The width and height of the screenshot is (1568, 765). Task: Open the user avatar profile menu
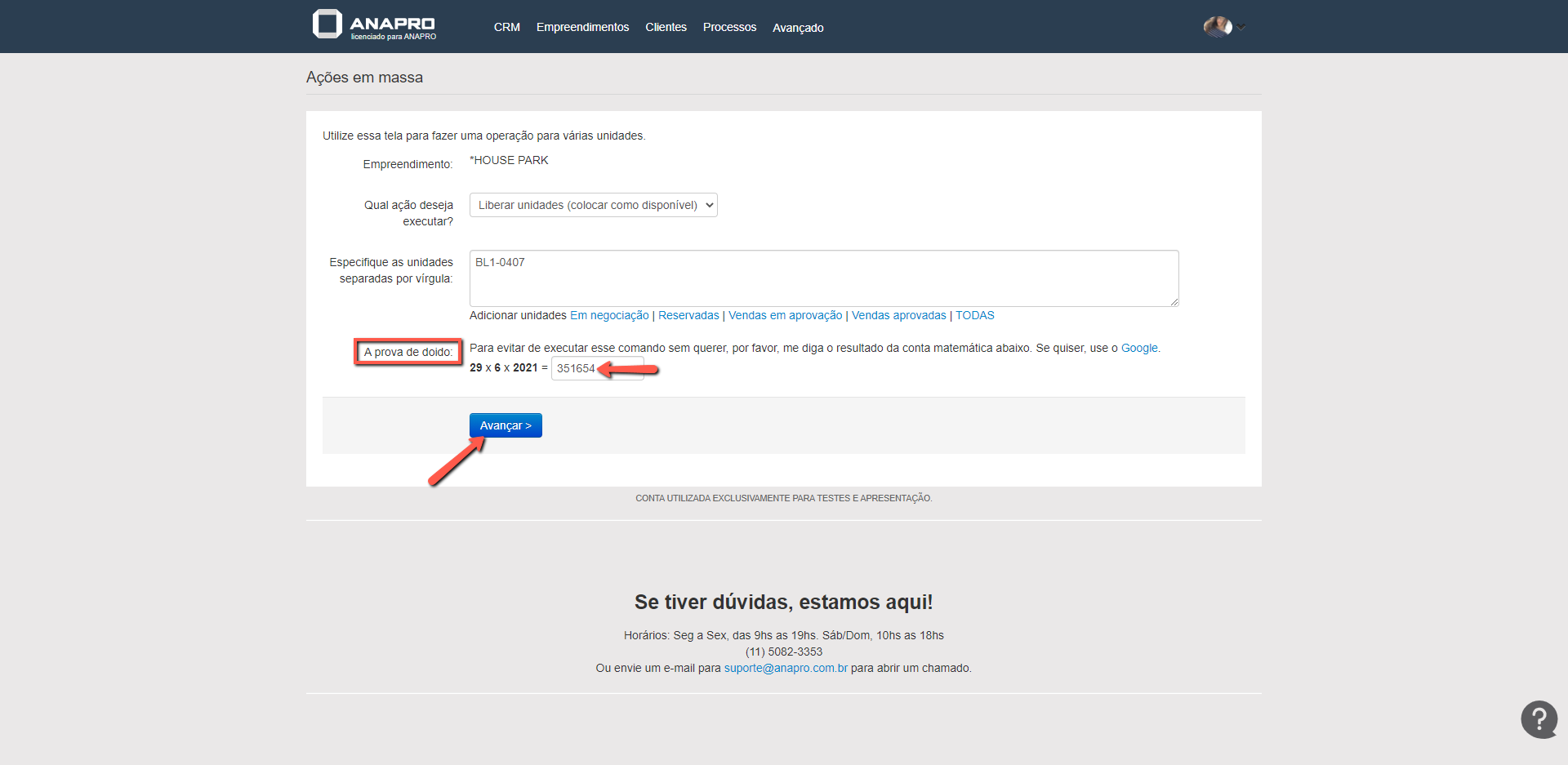point(1217,27)
